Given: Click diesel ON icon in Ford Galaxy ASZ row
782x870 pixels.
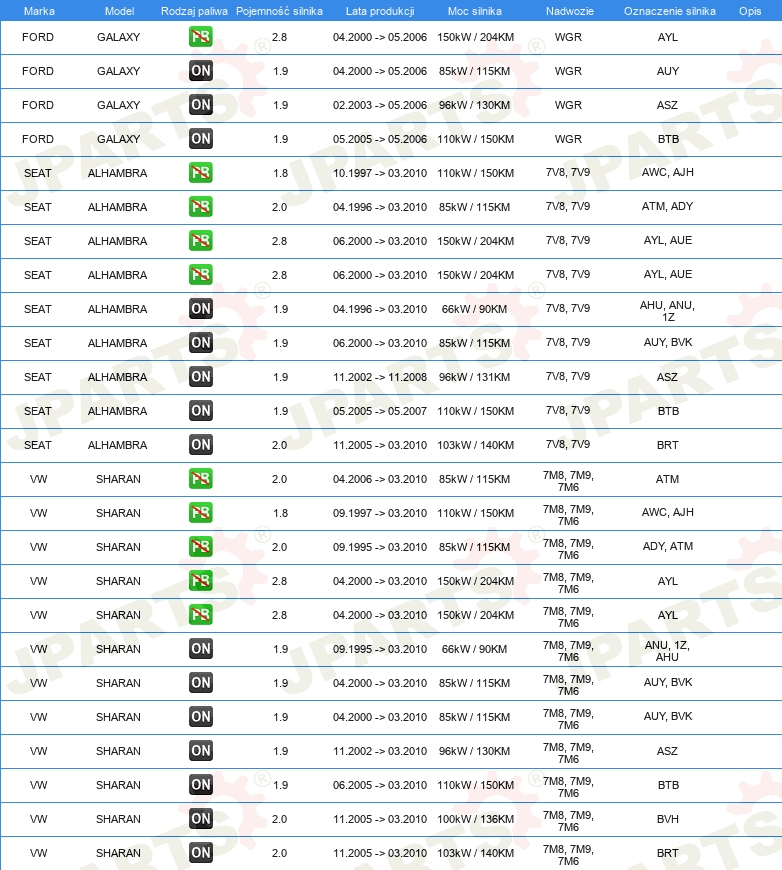Looking at the screenshot, I should pos(200,105).
